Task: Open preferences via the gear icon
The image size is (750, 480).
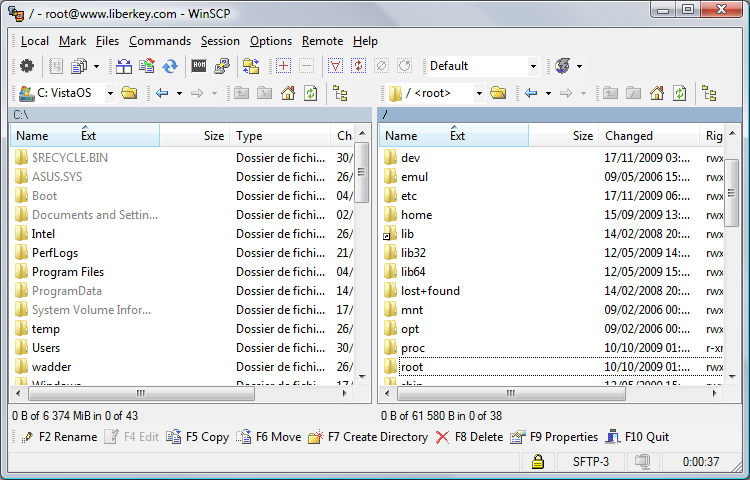Action: coord(27,66)
